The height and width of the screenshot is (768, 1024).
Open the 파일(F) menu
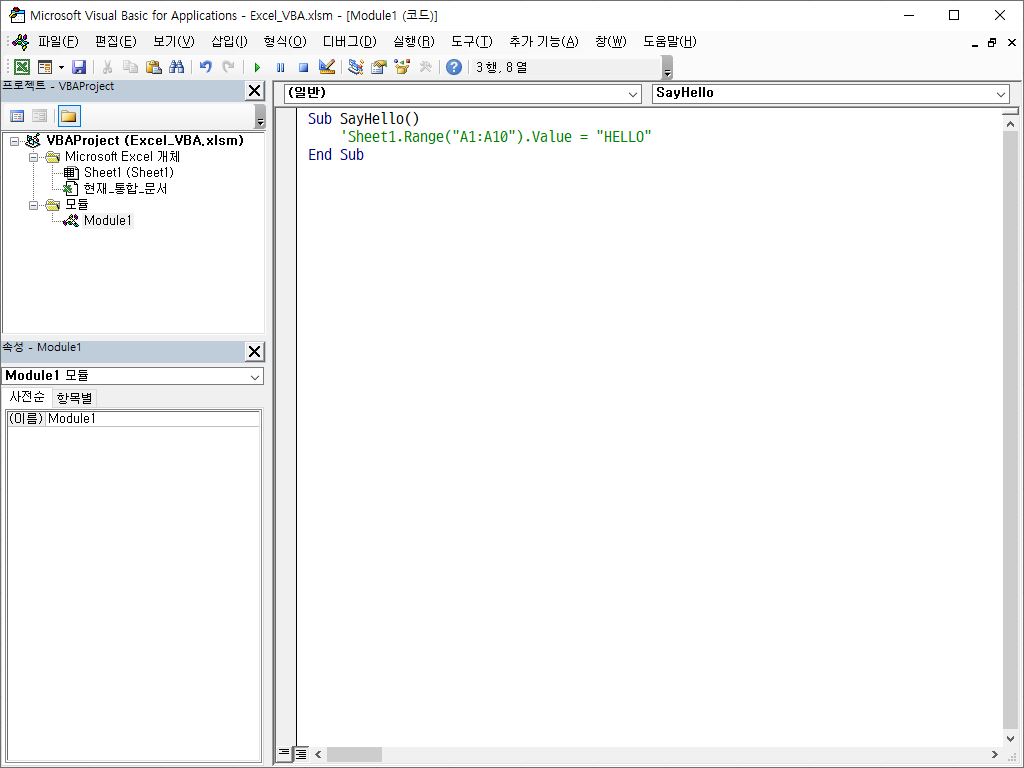click(x=58, y=42)
